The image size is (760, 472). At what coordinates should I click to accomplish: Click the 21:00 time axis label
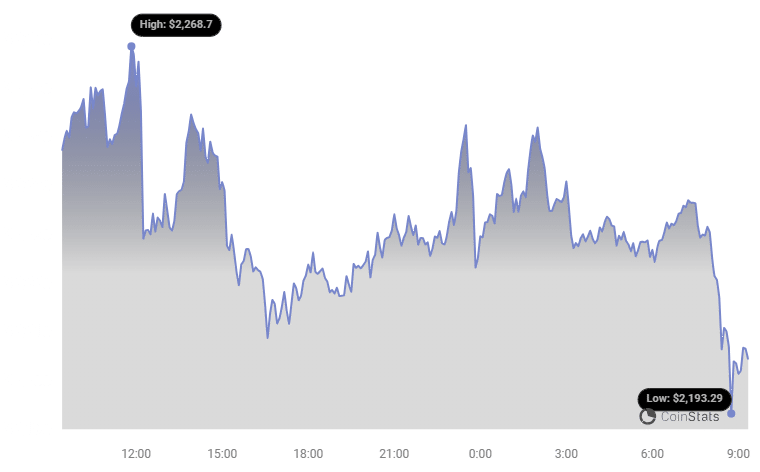pos(395,453)
